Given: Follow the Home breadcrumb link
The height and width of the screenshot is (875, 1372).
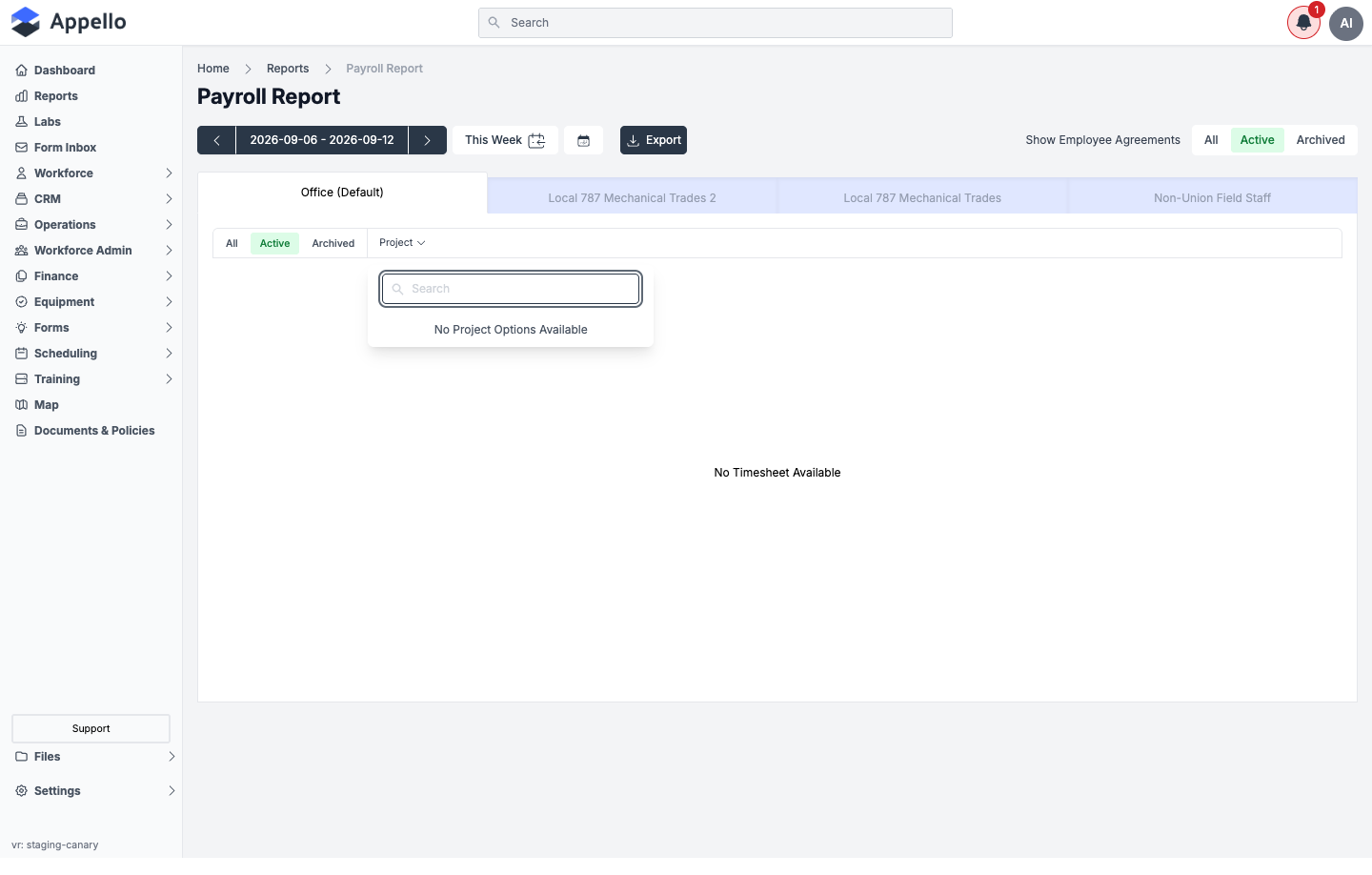Looking at the screenshot, I should pos(213,69).
